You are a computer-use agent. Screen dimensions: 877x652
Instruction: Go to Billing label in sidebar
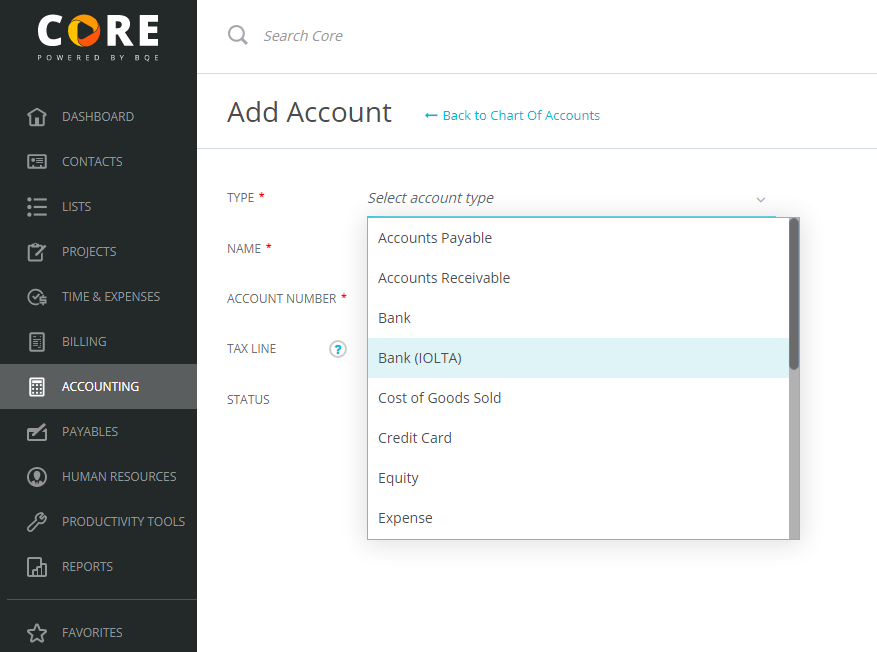pos(84,342)
